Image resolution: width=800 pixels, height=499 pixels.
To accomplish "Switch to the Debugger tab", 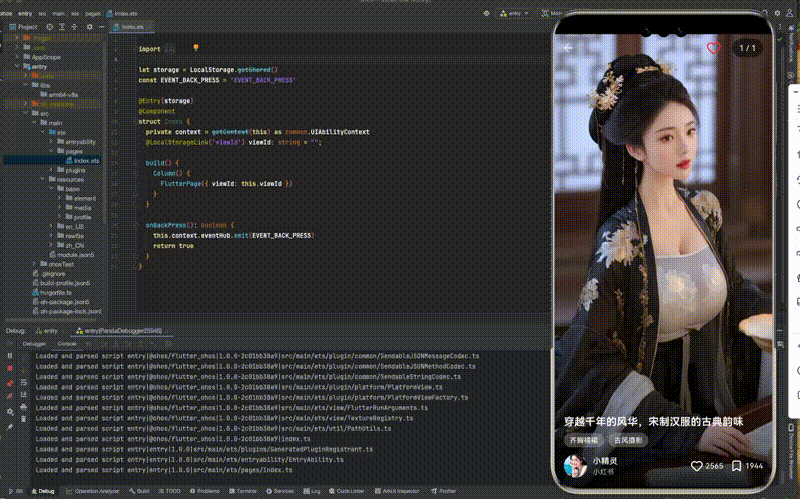I will coord(34,343).
